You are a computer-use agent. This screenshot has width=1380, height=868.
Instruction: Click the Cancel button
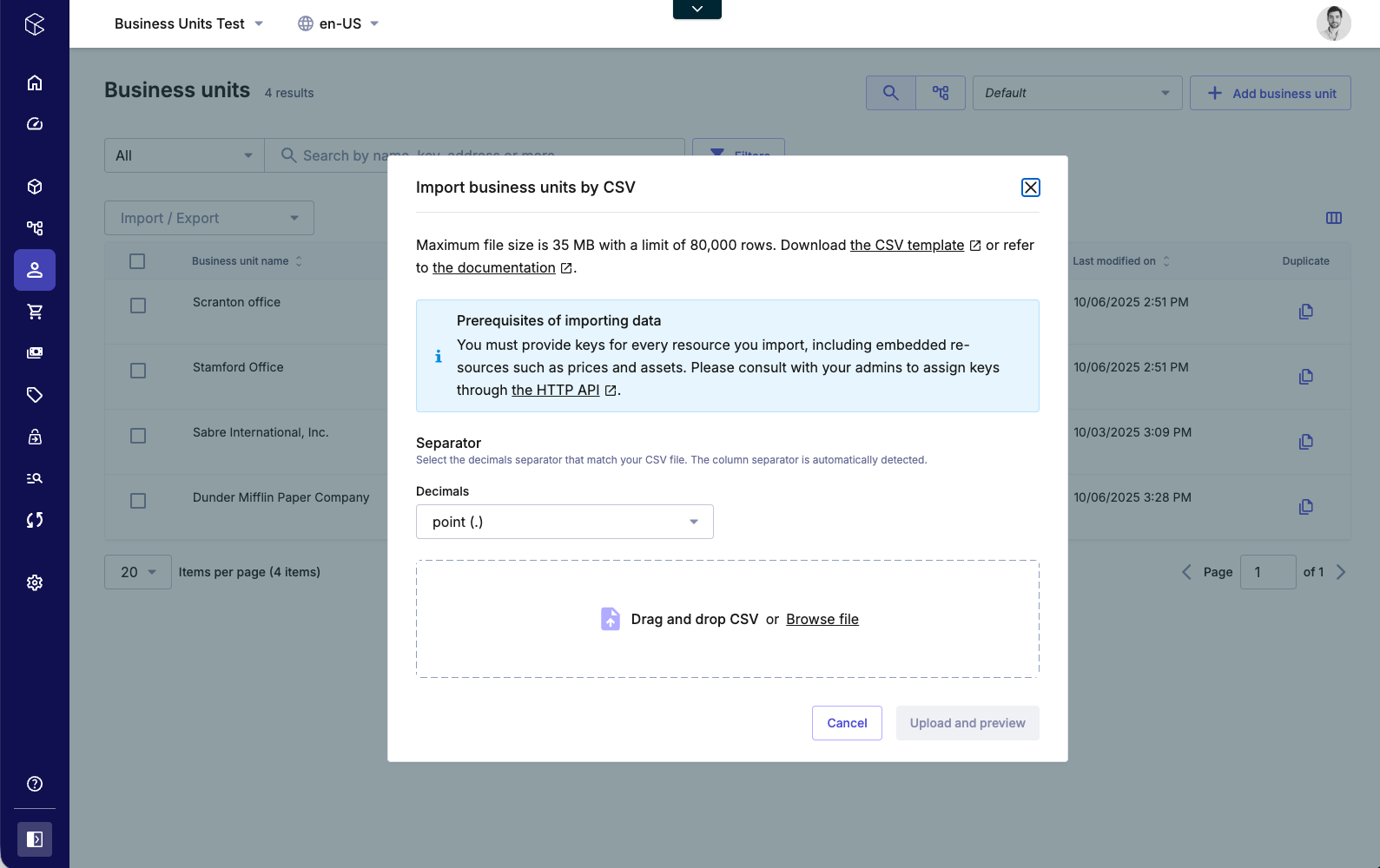tap(847, 723)
